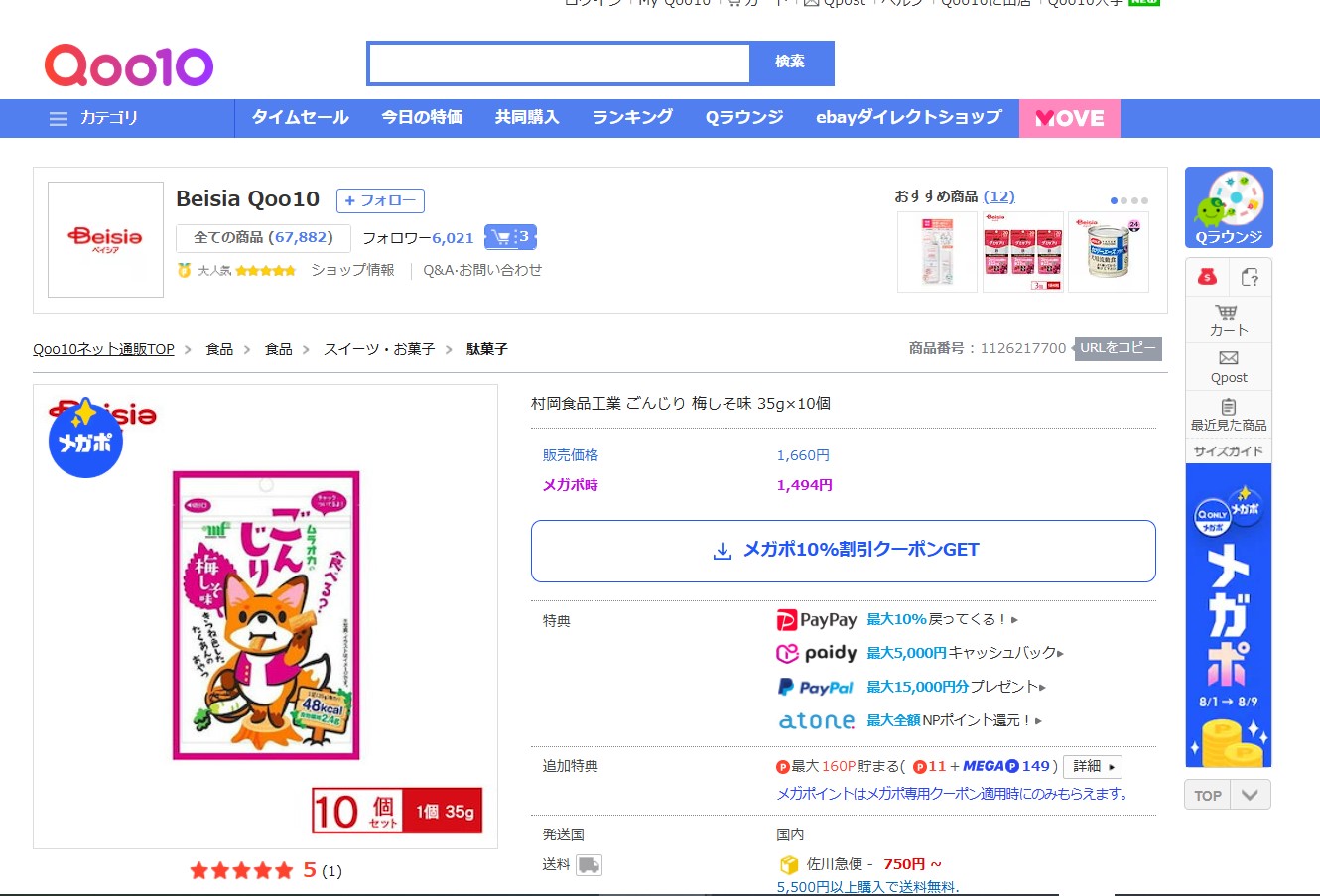Open the 今日の特価 tab
This screenshot has width=1320, height=896.
422,118
